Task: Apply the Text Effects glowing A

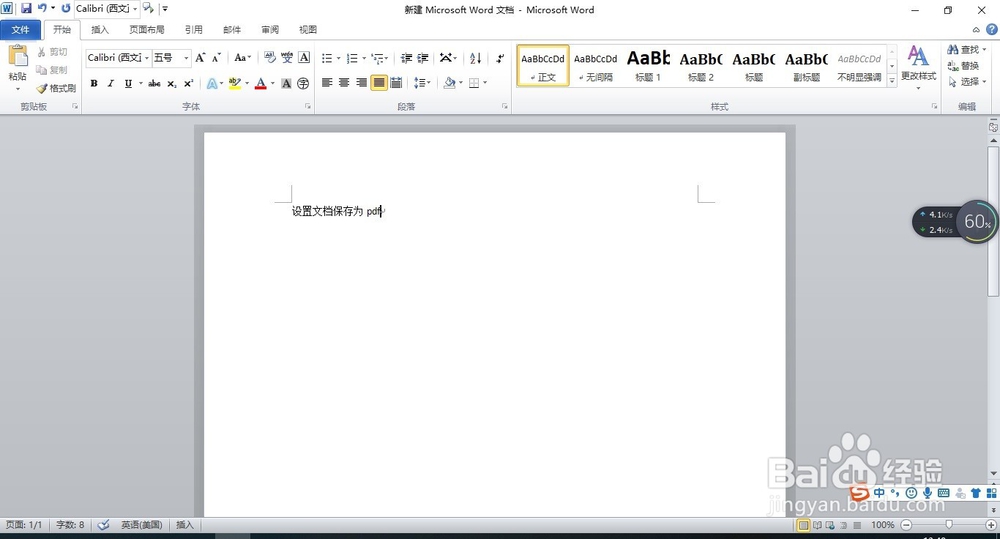Action: (212, 84)
